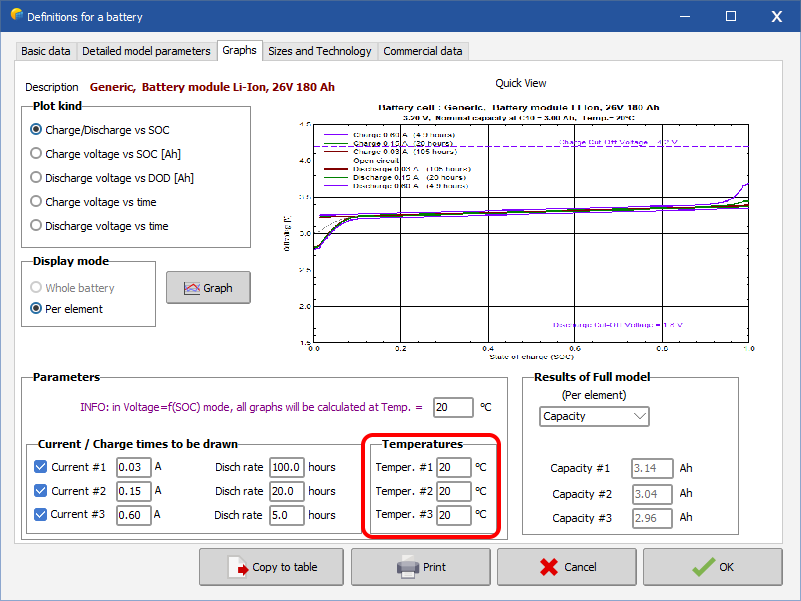Click the Current #1 value field 0.03
This screenshot has width=801, height=601.
pos(134,467)
